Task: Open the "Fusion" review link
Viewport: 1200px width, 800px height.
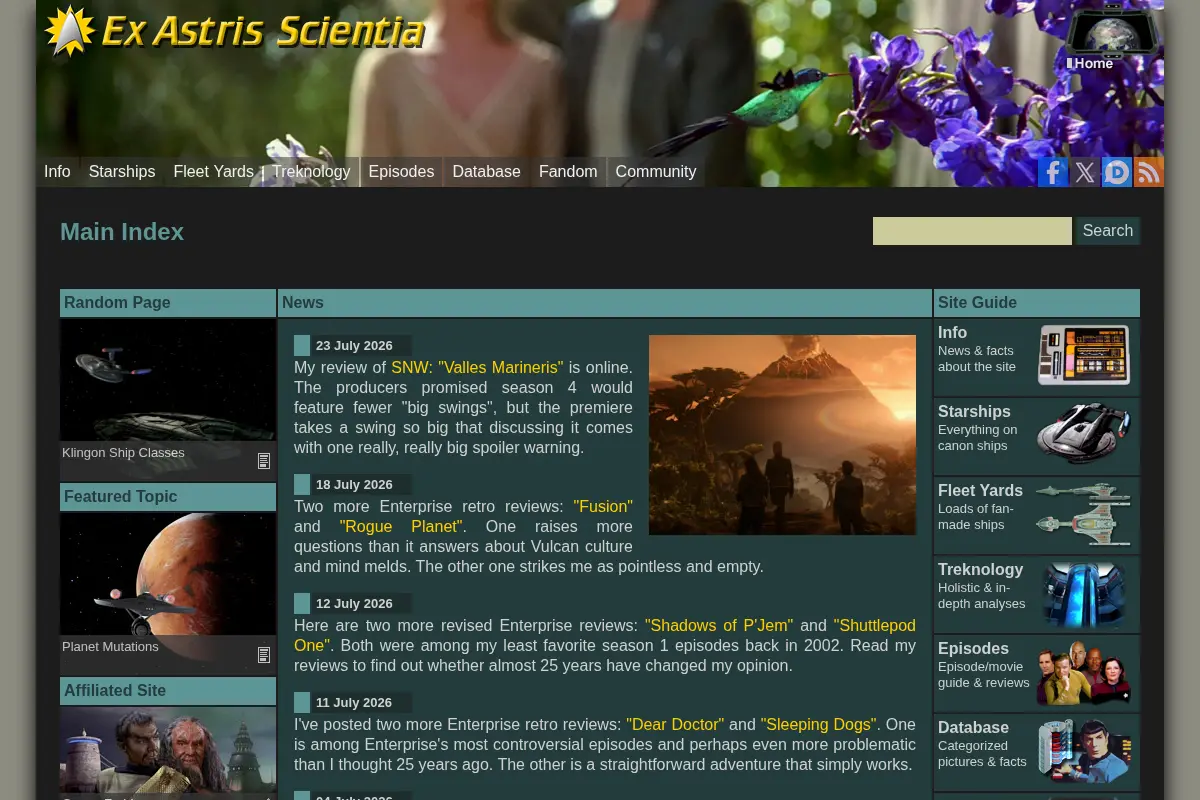Action: tap(603, 507)
